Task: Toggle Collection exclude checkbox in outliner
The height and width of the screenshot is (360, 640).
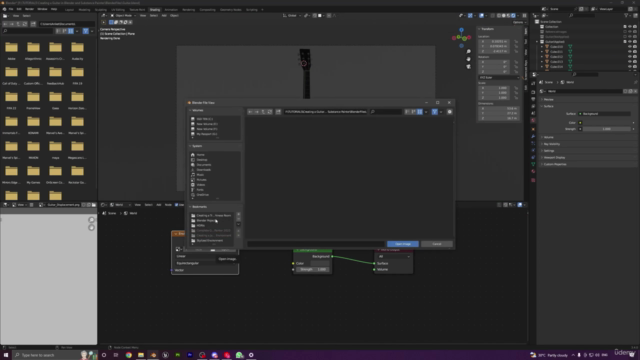Action: tap(624, 27)
